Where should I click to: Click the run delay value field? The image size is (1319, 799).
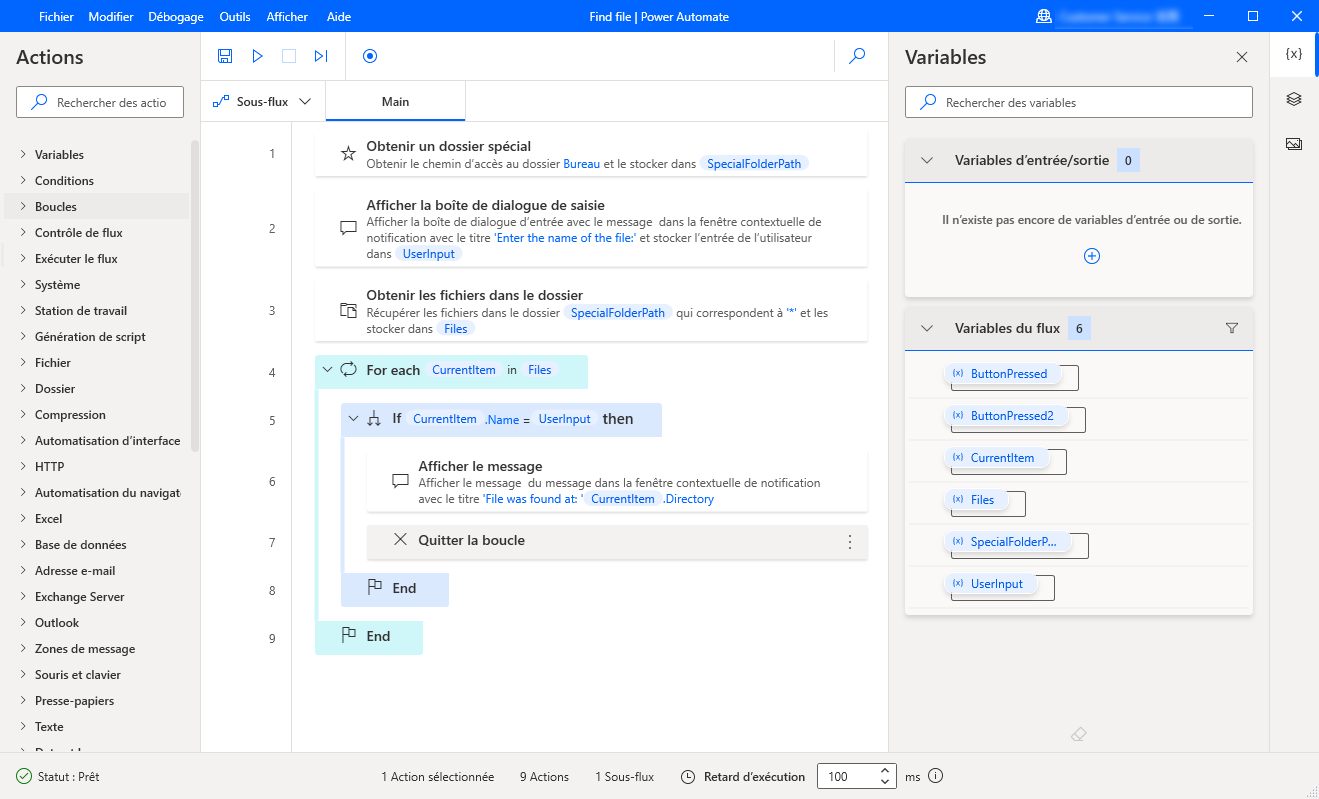click(846, 776)
